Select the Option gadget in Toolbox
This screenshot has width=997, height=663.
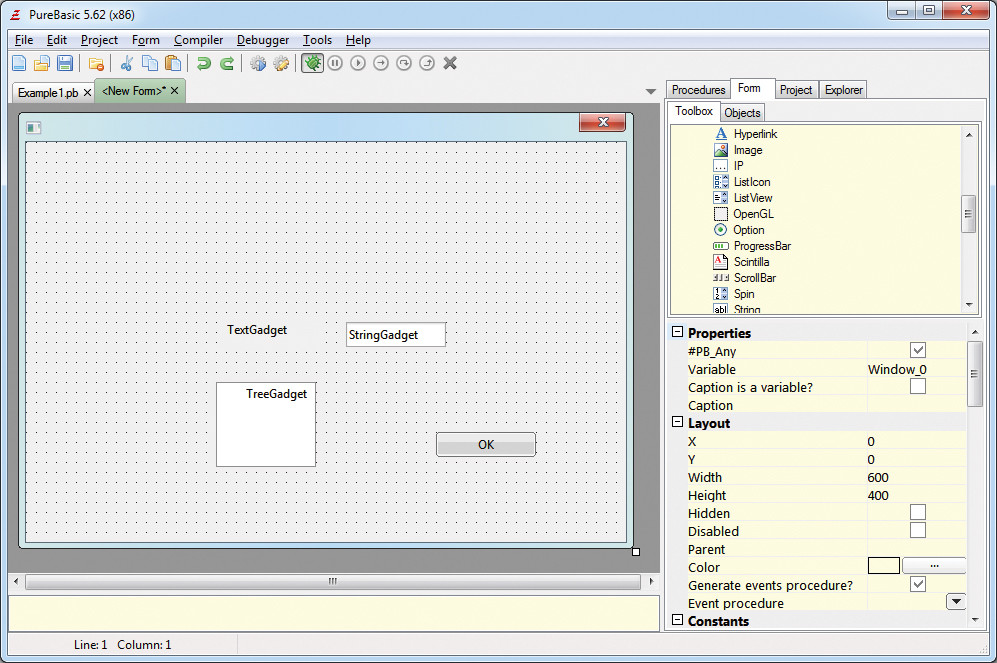[748, 230]
